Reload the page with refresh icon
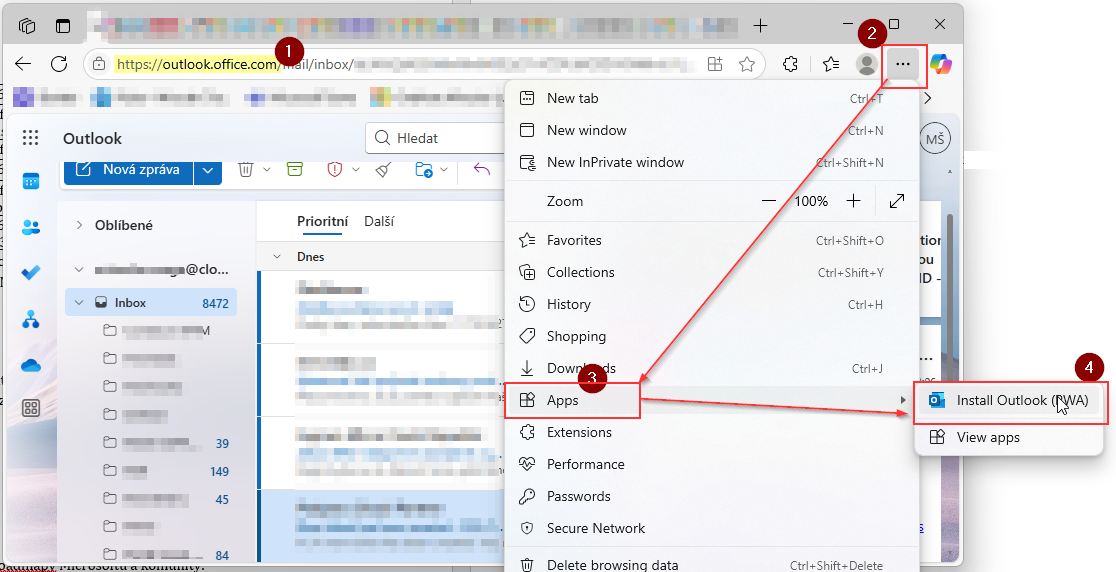This screenshot has width=1116, height=572. (59, 64)
